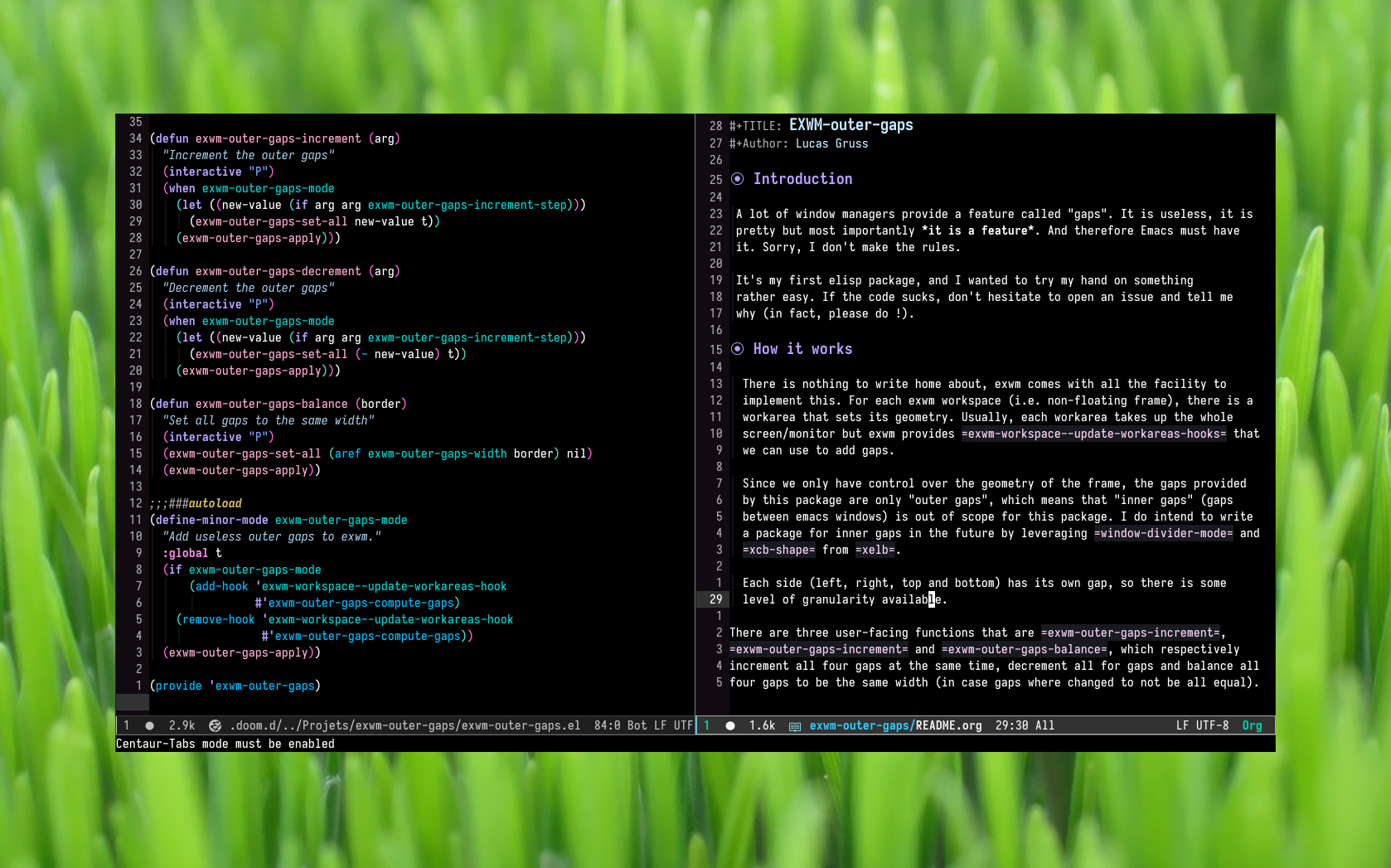This screenshot has width=1391, height=868.
Task: Click 'LF' line ending in right modeline
Action: pyautogui.click(x=1182, y=725)
